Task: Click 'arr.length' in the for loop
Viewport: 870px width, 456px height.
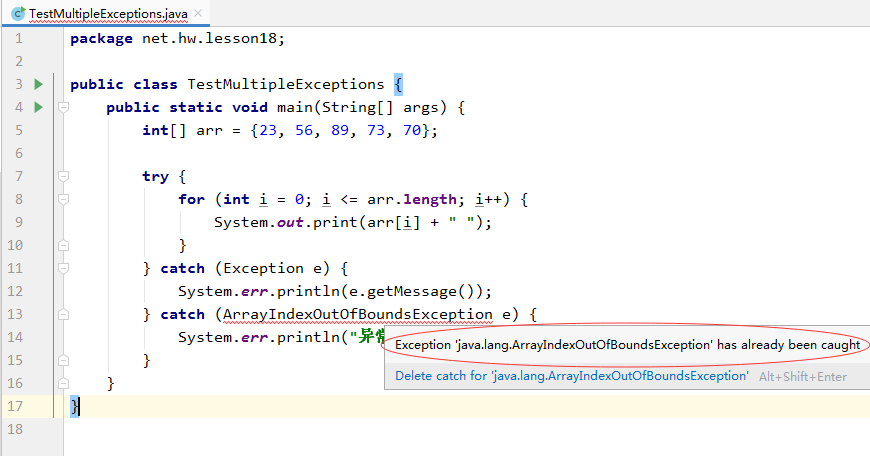Action: point(412,199)
